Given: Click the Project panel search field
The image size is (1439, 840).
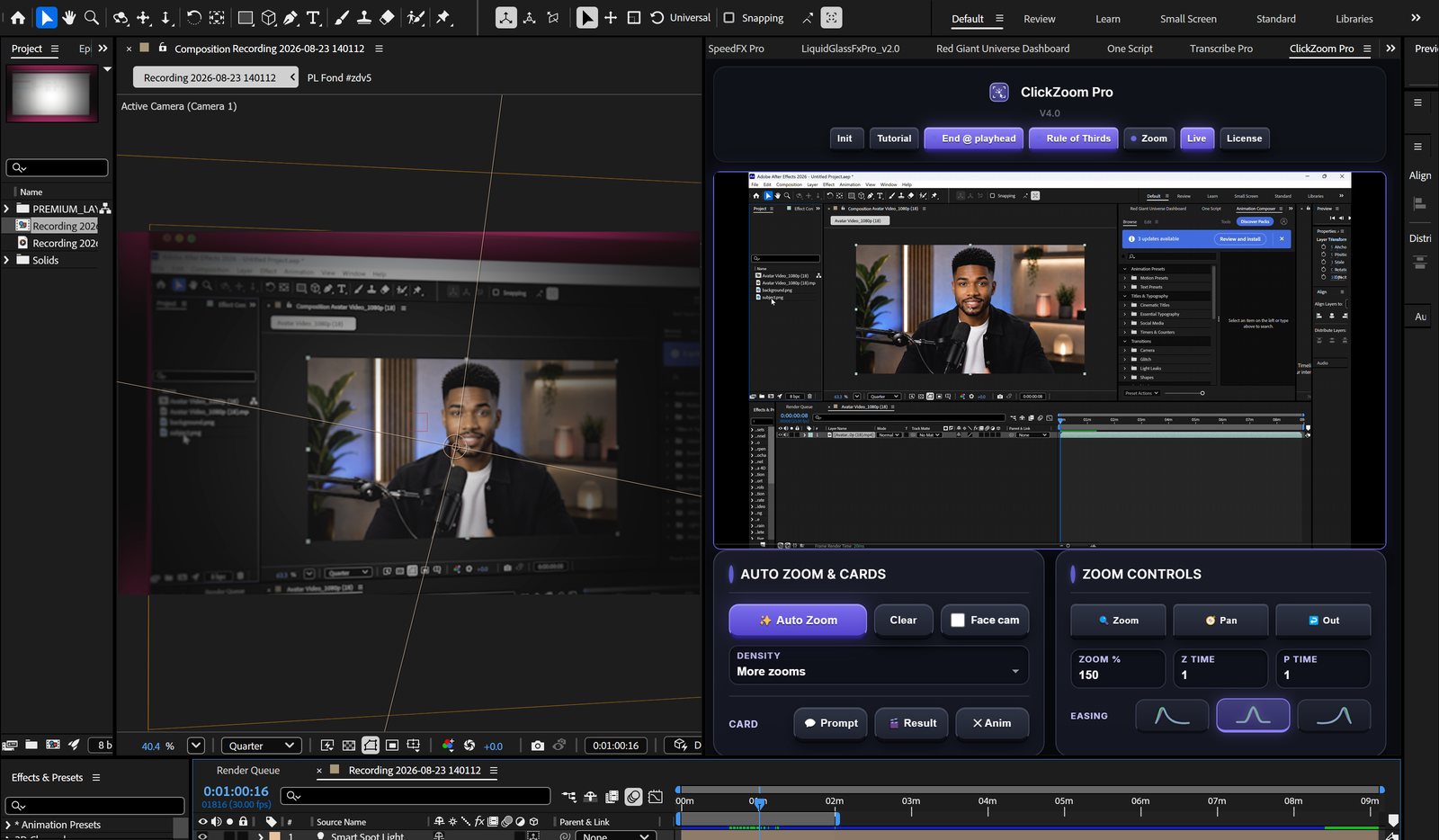Looking at the screenshot, I should click(57, 167).
